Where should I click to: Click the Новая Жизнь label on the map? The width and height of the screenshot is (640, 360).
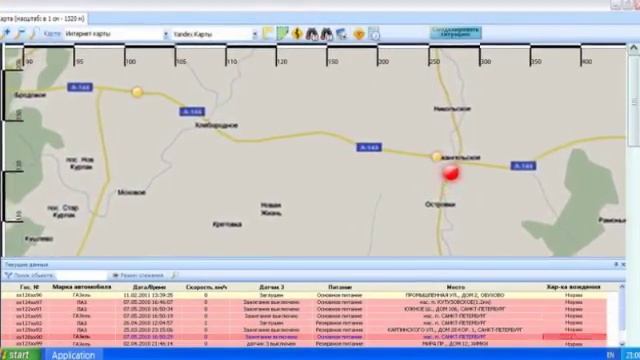pos(271,209)
